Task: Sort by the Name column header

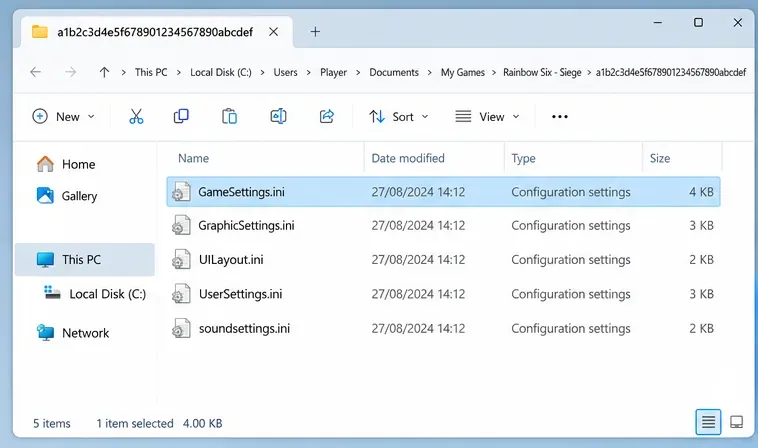Action: (193, 159)
